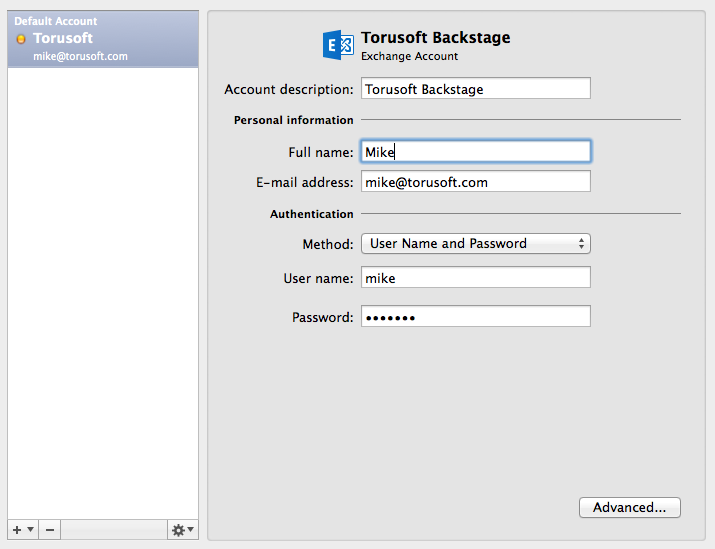
Task: Click the Password field
Action: (476, 316)
